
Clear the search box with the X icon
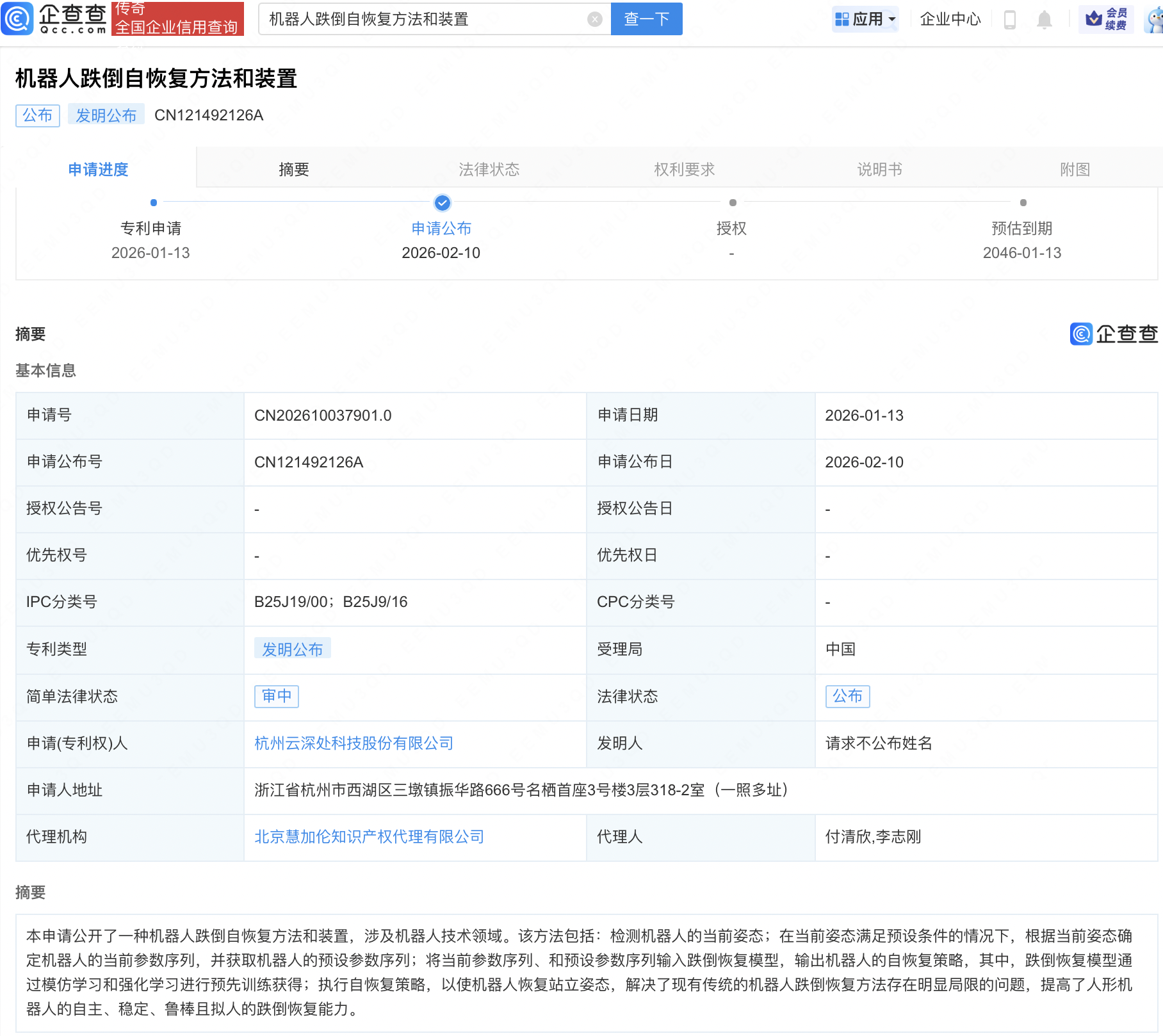coord(594,19)
